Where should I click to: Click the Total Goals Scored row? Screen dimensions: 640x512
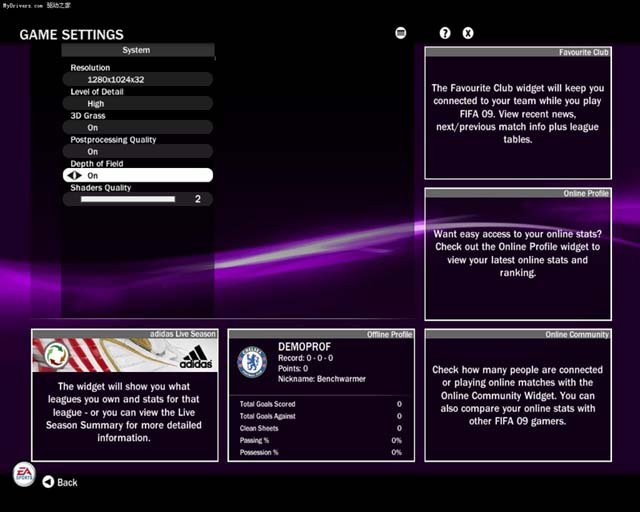click(x=321, y=404)
